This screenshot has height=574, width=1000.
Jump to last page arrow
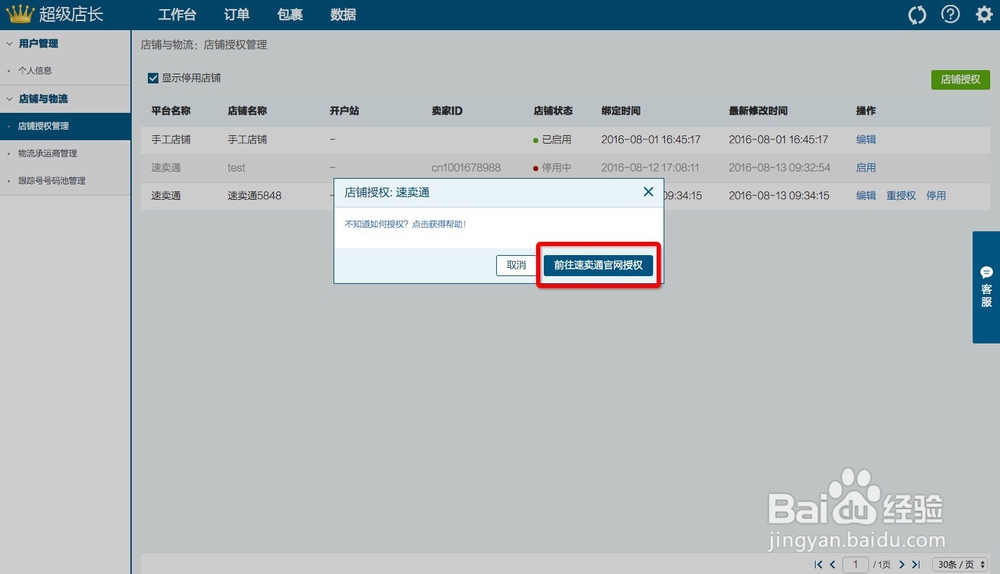click(916, 564)
